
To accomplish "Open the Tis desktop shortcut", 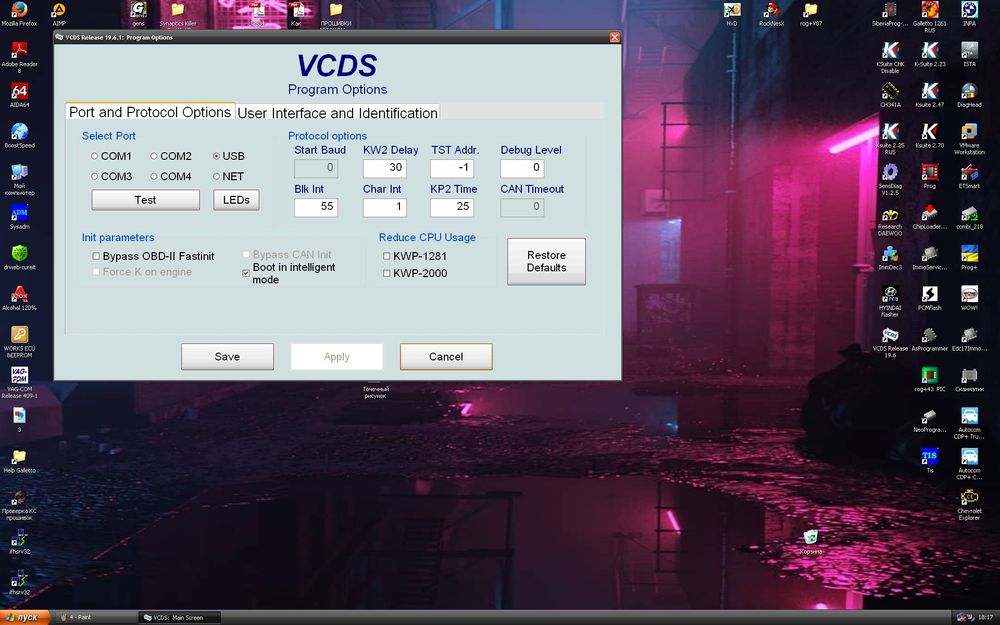I will pos(929,461).
